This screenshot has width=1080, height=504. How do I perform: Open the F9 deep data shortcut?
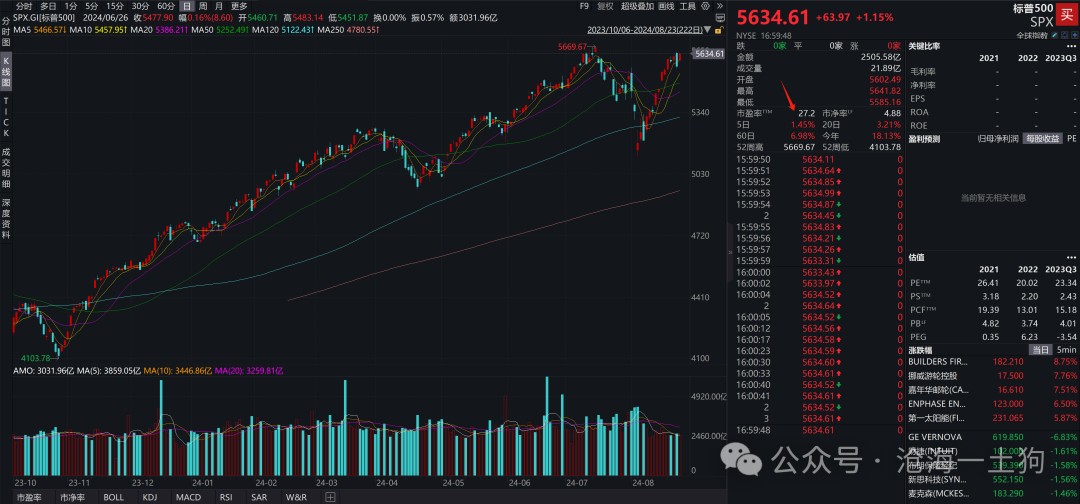pos(584,6)
